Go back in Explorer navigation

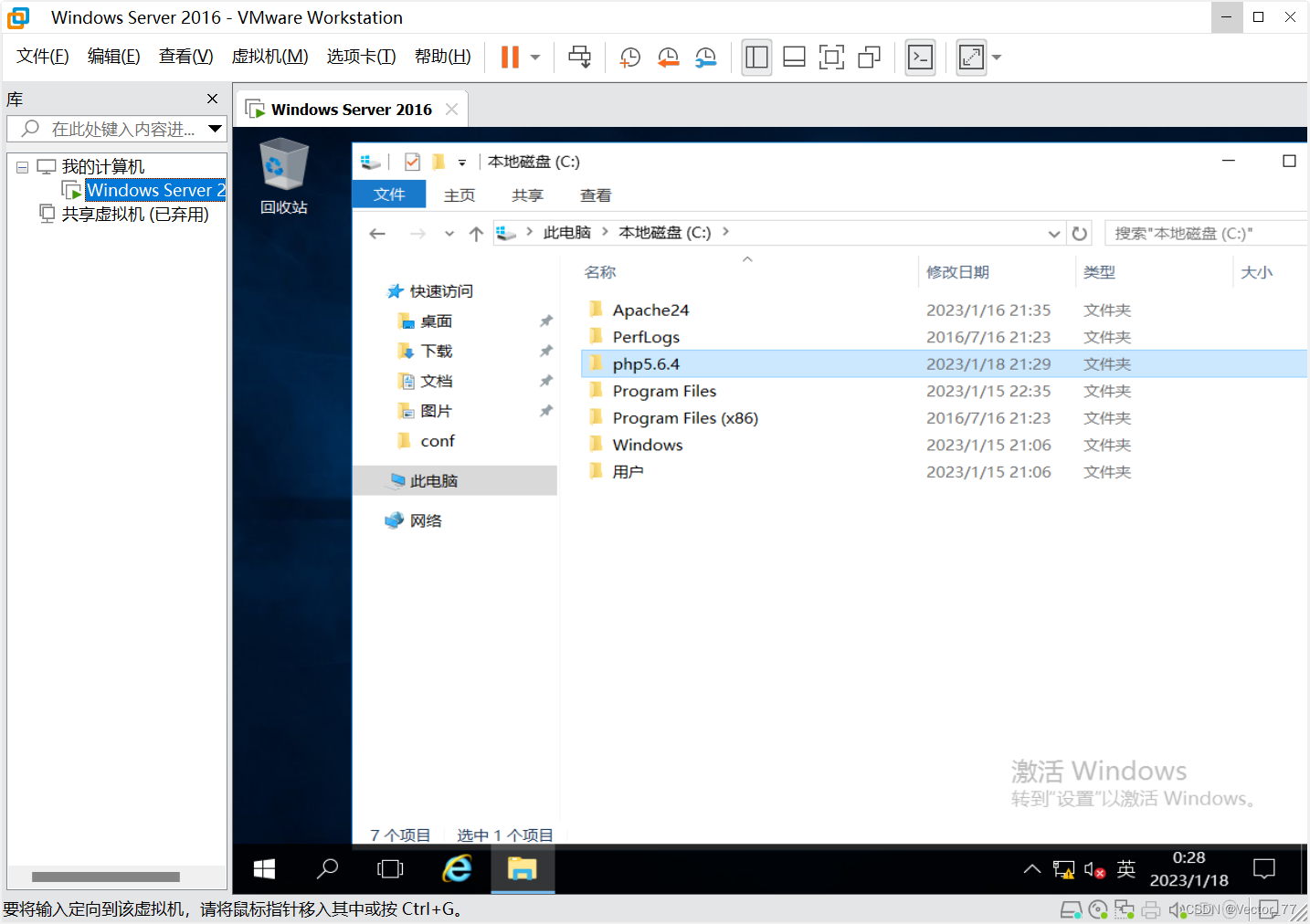point(377,234)
